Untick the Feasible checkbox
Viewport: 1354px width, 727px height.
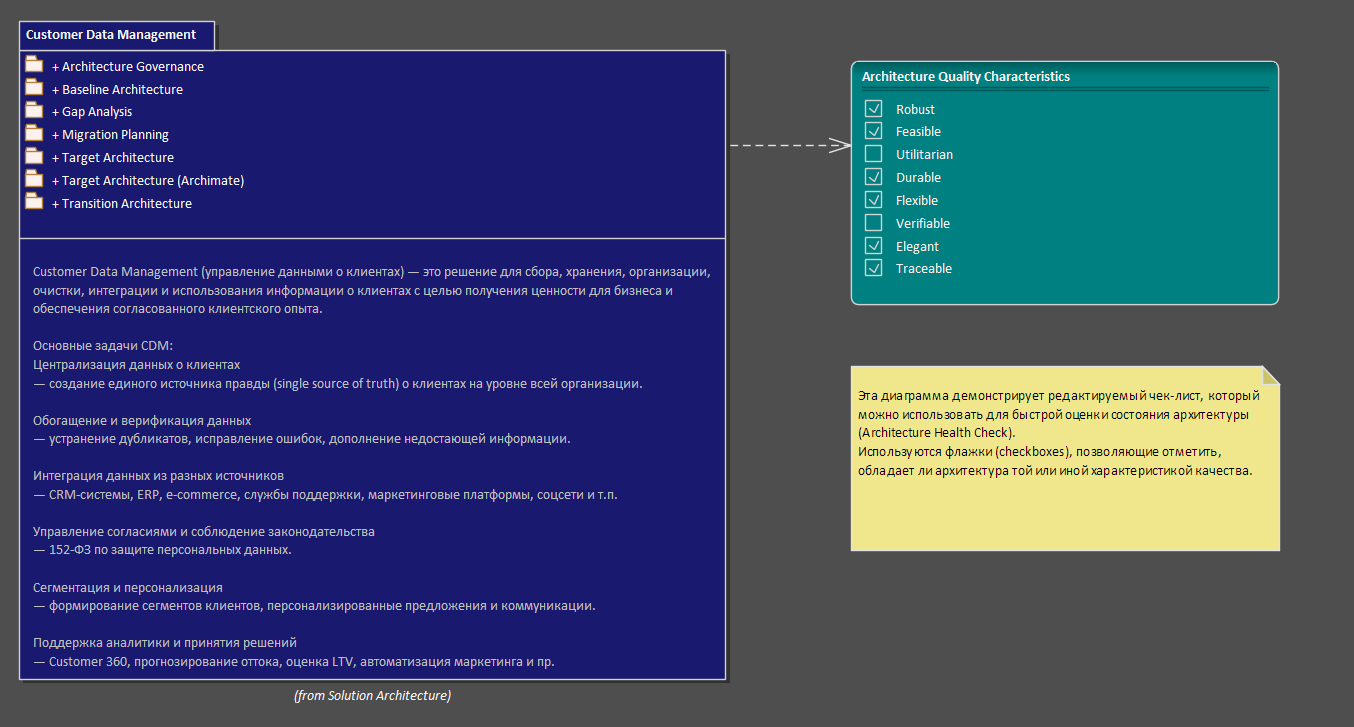pos(874,131)
